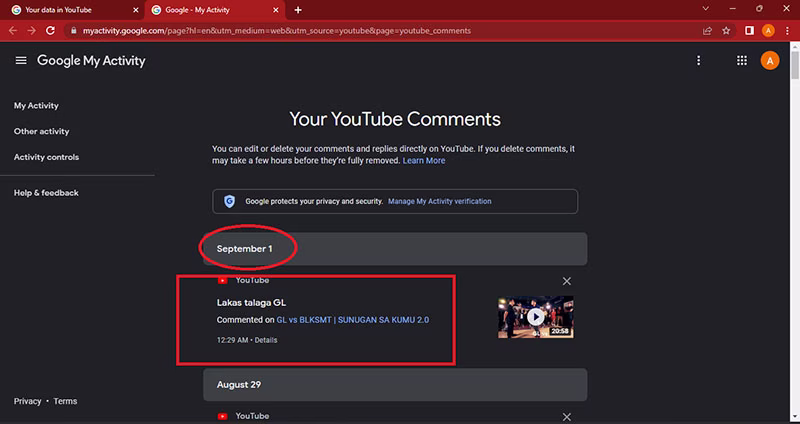
Task: Select the Google - My Activity tab
Action: click(x=215, y=10)
